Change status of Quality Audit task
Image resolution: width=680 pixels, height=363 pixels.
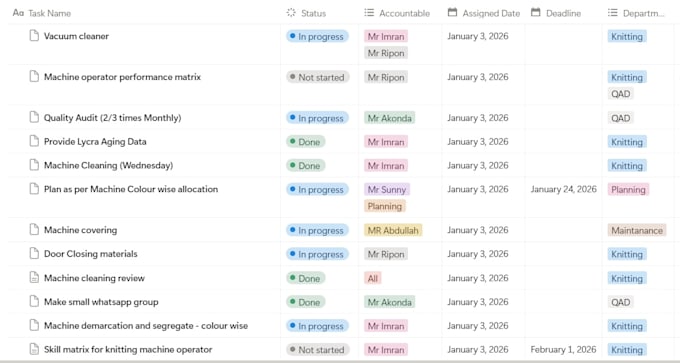pos(317,118)
